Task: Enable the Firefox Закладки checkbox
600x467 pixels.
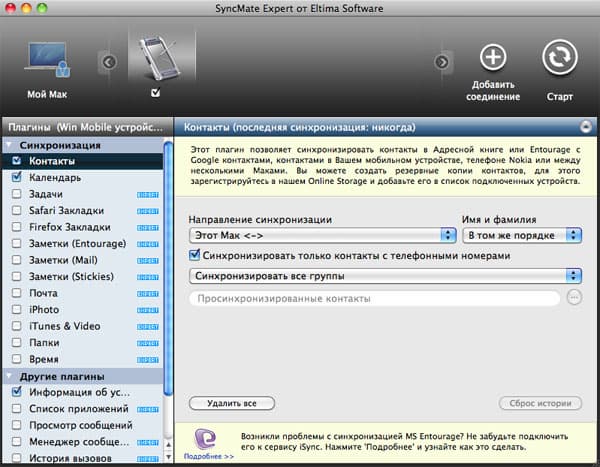Action: (x=16, y=227)
